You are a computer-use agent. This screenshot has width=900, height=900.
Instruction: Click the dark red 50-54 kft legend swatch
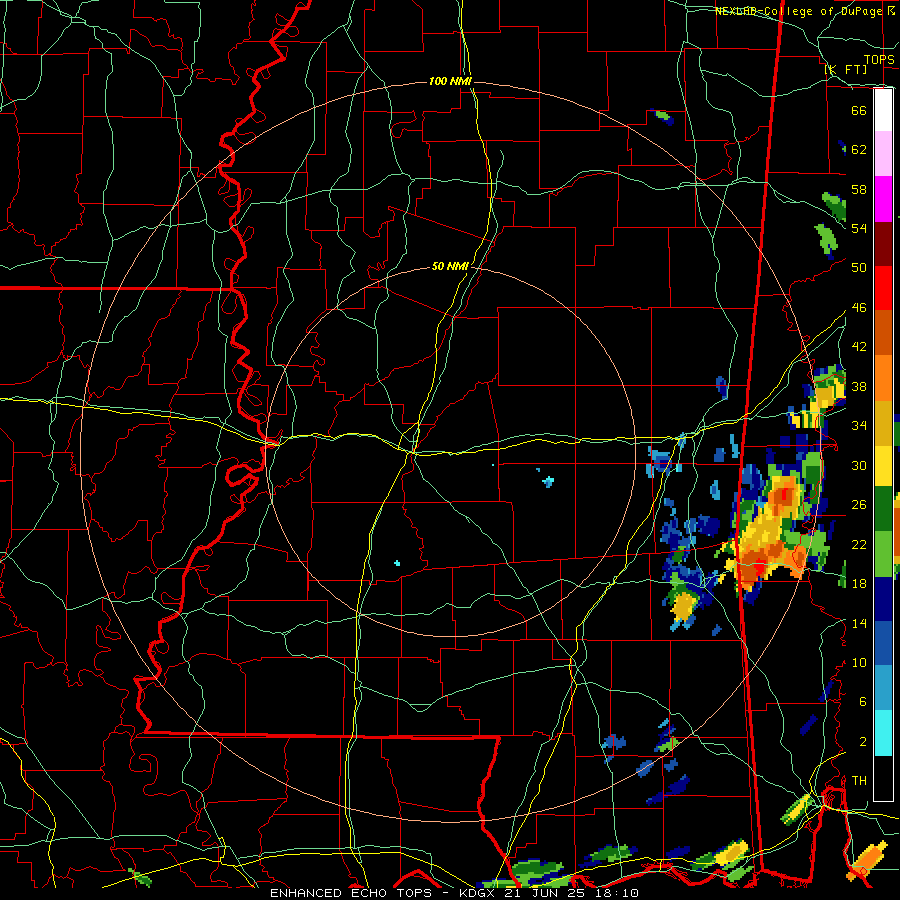click(x=883, y=244)
